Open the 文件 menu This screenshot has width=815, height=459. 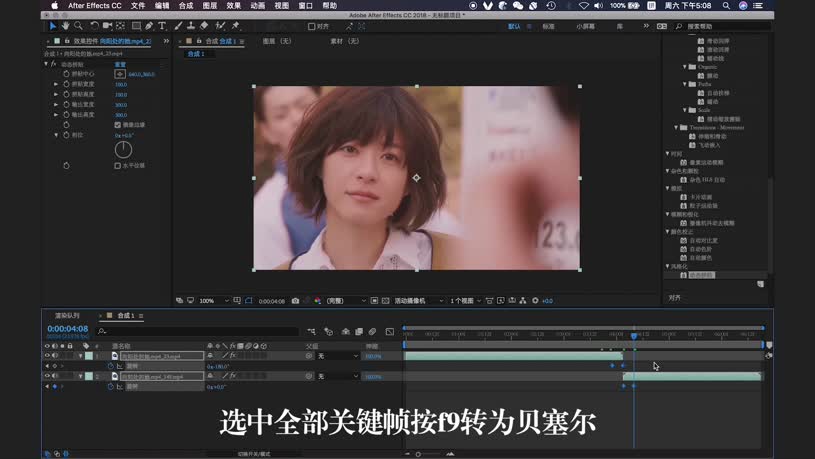[x=138, y=6]
